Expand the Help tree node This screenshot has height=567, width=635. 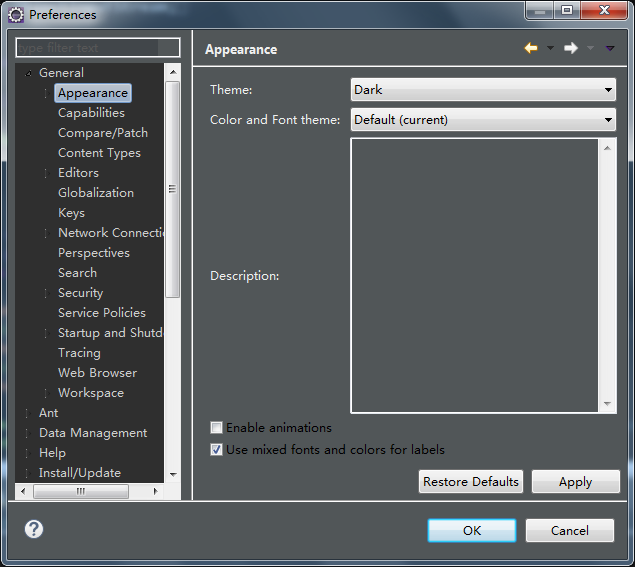28,453
